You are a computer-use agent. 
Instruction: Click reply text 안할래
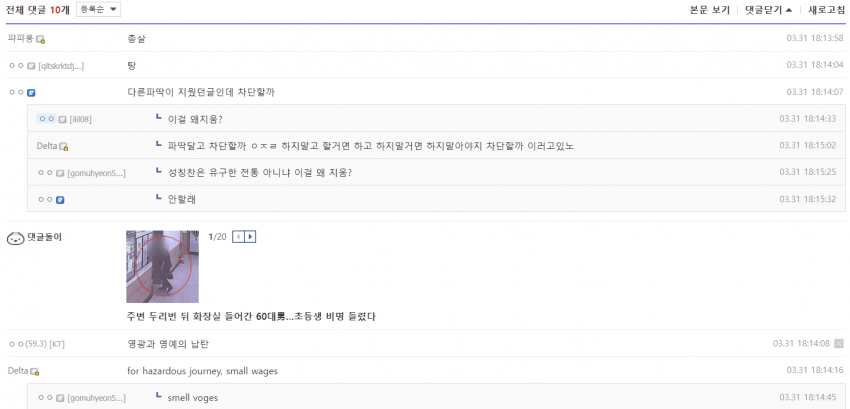coord(182,199)
